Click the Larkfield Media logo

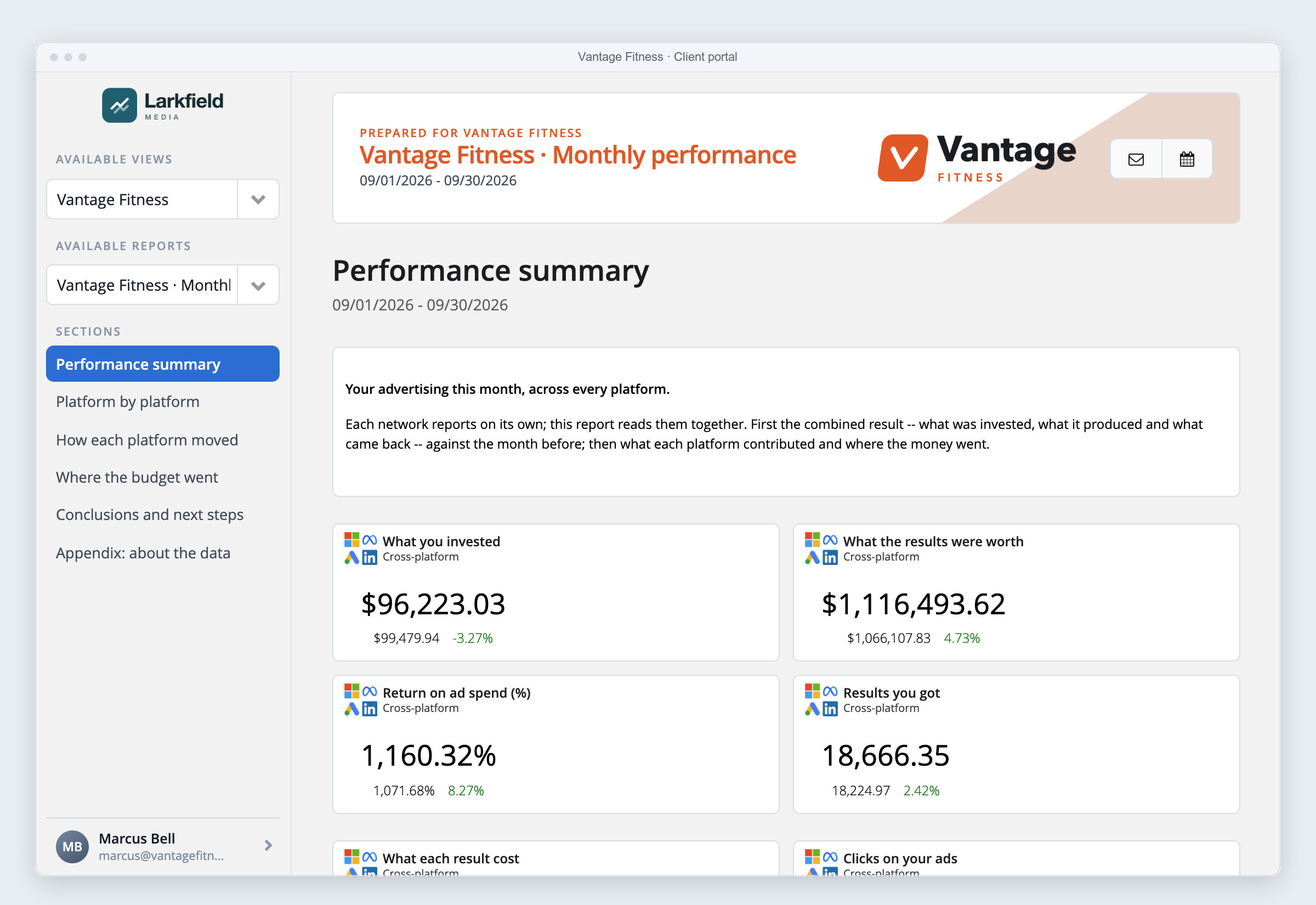point(163,105)
